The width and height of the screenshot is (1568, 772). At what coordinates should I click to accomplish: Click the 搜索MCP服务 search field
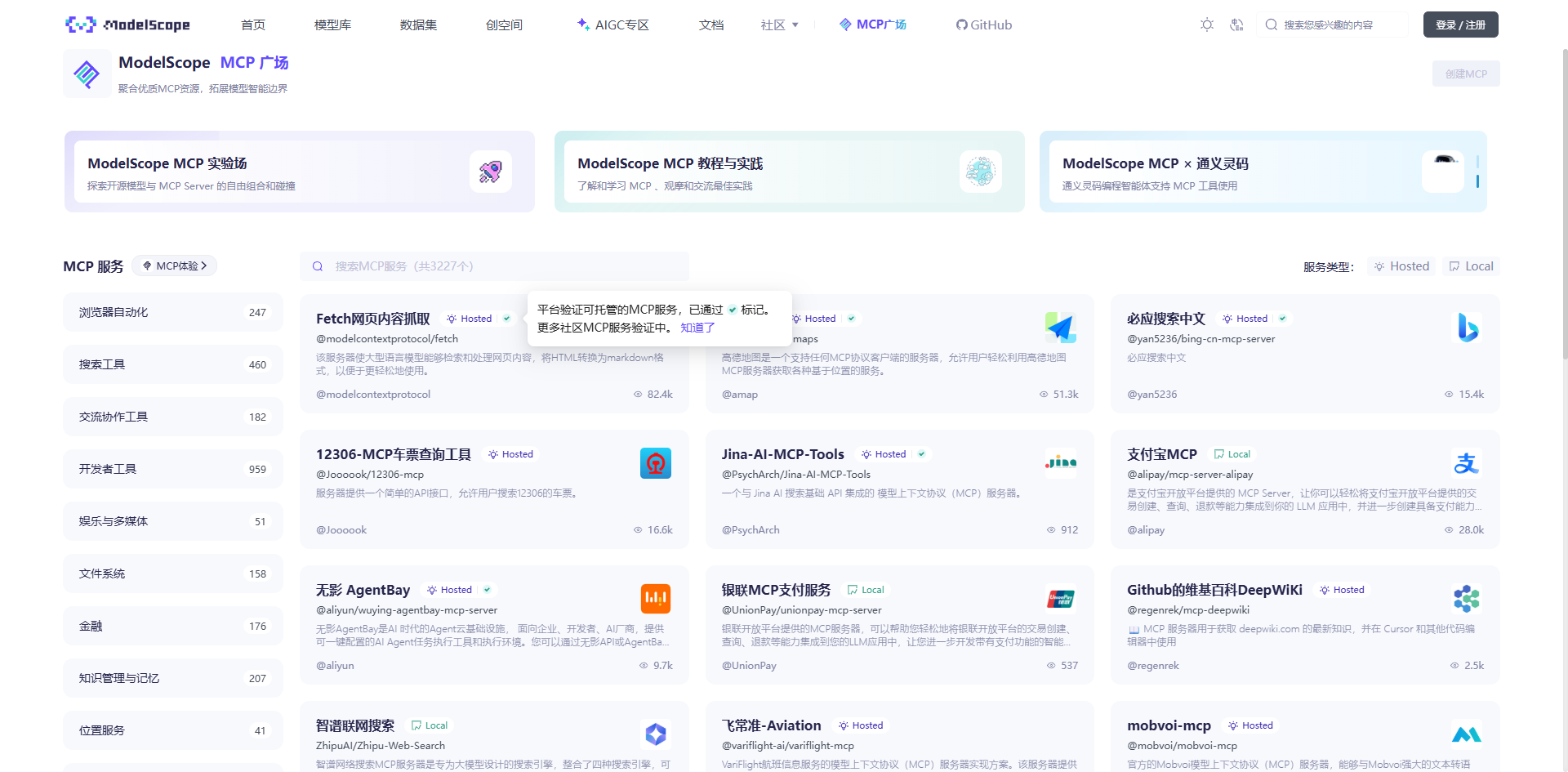[x=494, y=266]
